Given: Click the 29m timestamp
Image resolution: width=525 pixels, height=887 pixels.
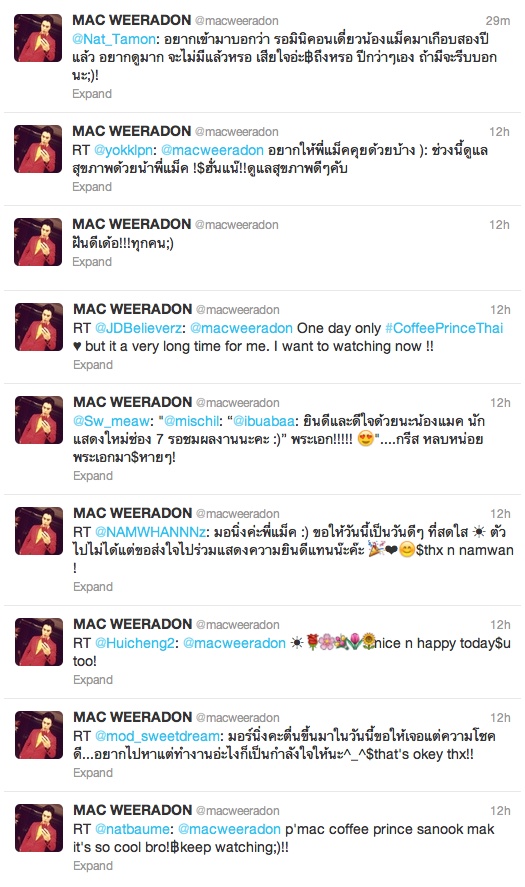Looking at the screenshot, I should 498,21.
